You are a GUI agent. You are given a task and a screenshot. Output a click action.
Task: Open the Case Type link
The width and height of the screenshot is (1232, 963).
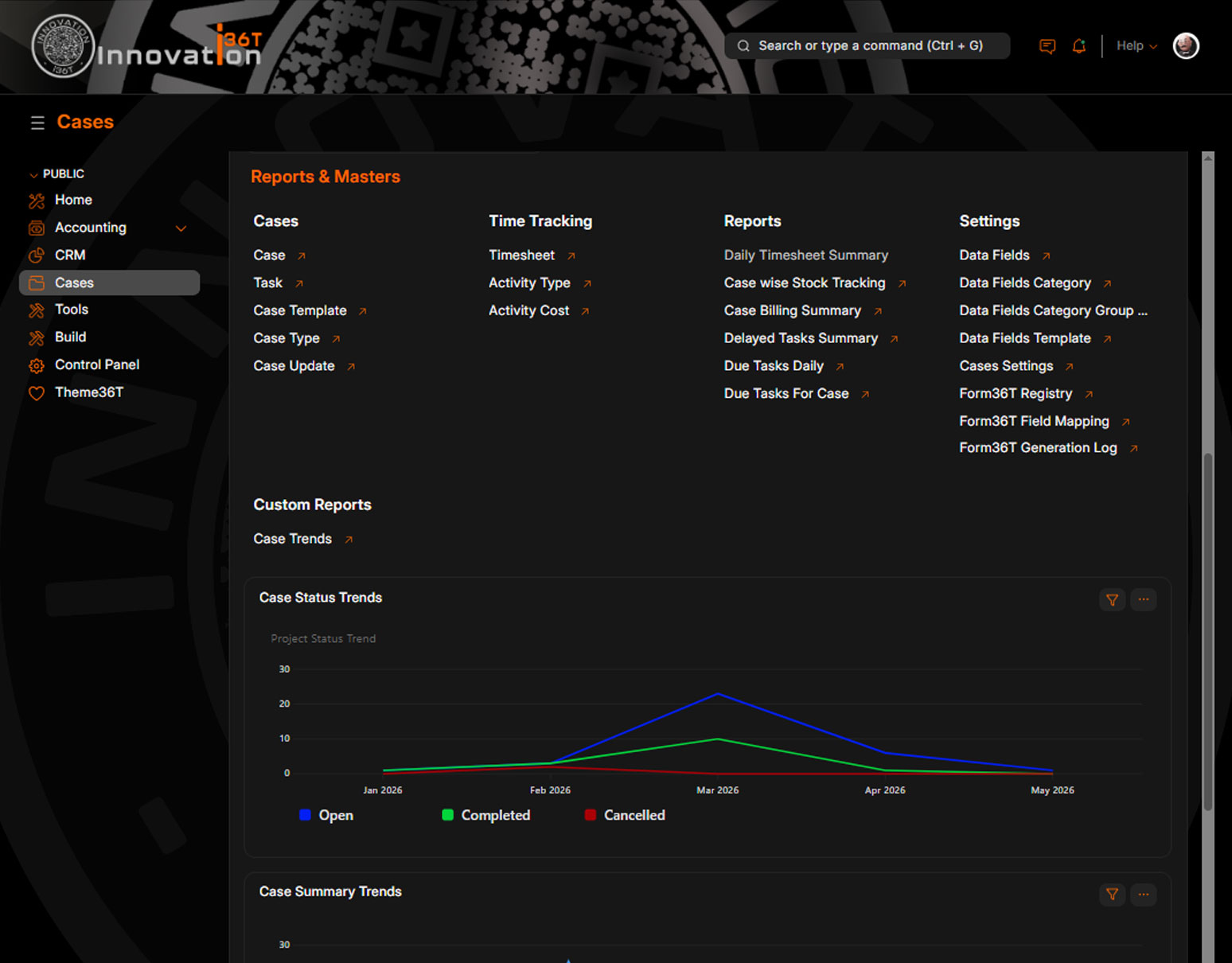(287, 338)
